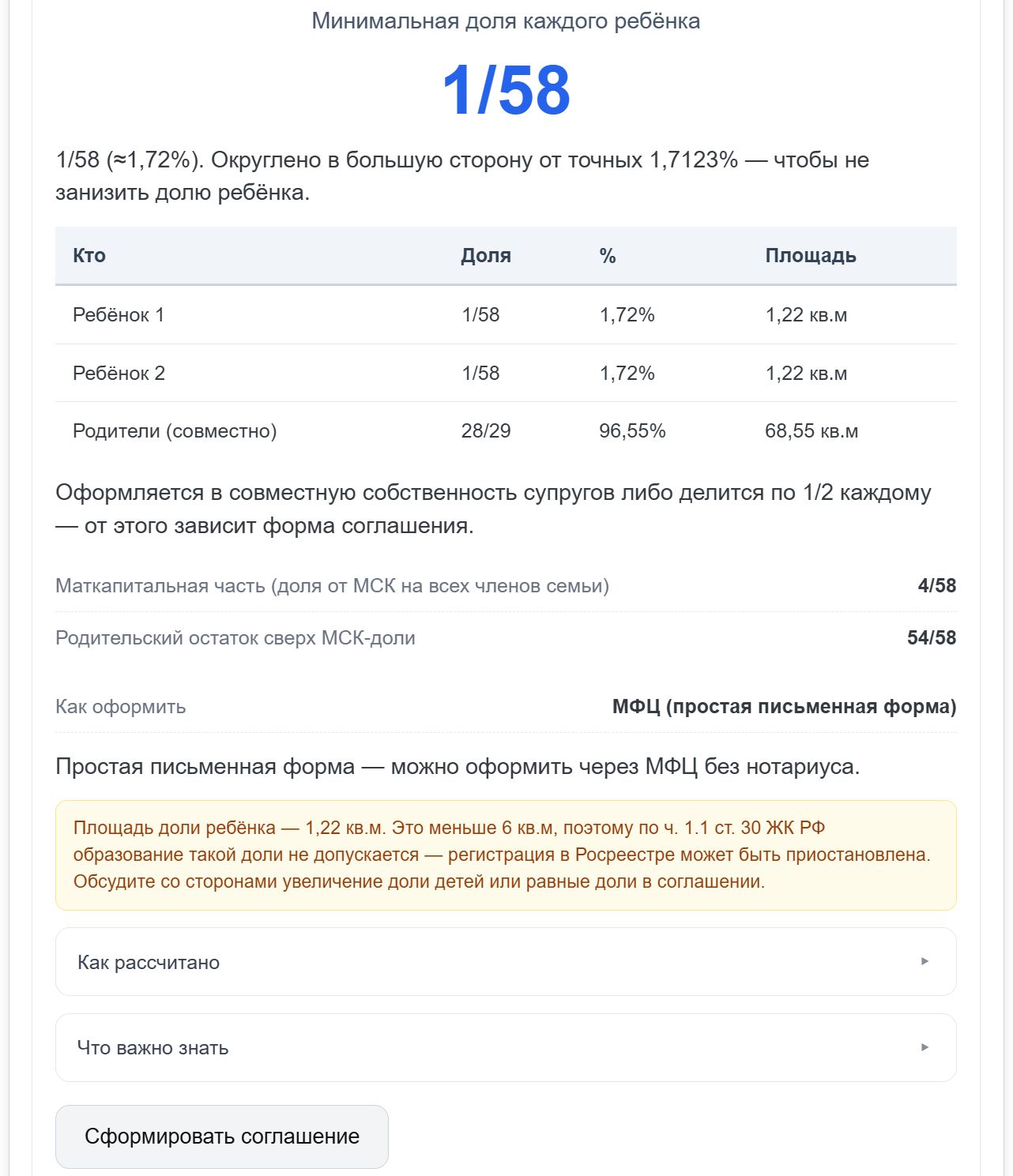
Task: Click the 'Минимальная доля каждого ребёнка' heading
Action: tap(506, 21)
